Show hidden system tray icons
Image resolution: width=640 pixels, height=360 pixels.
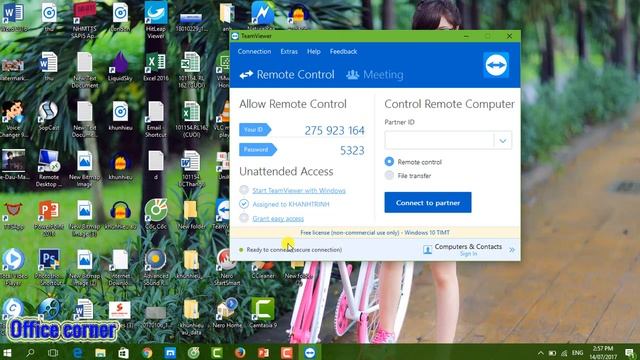pyautogui.click(x=540, y=353)
